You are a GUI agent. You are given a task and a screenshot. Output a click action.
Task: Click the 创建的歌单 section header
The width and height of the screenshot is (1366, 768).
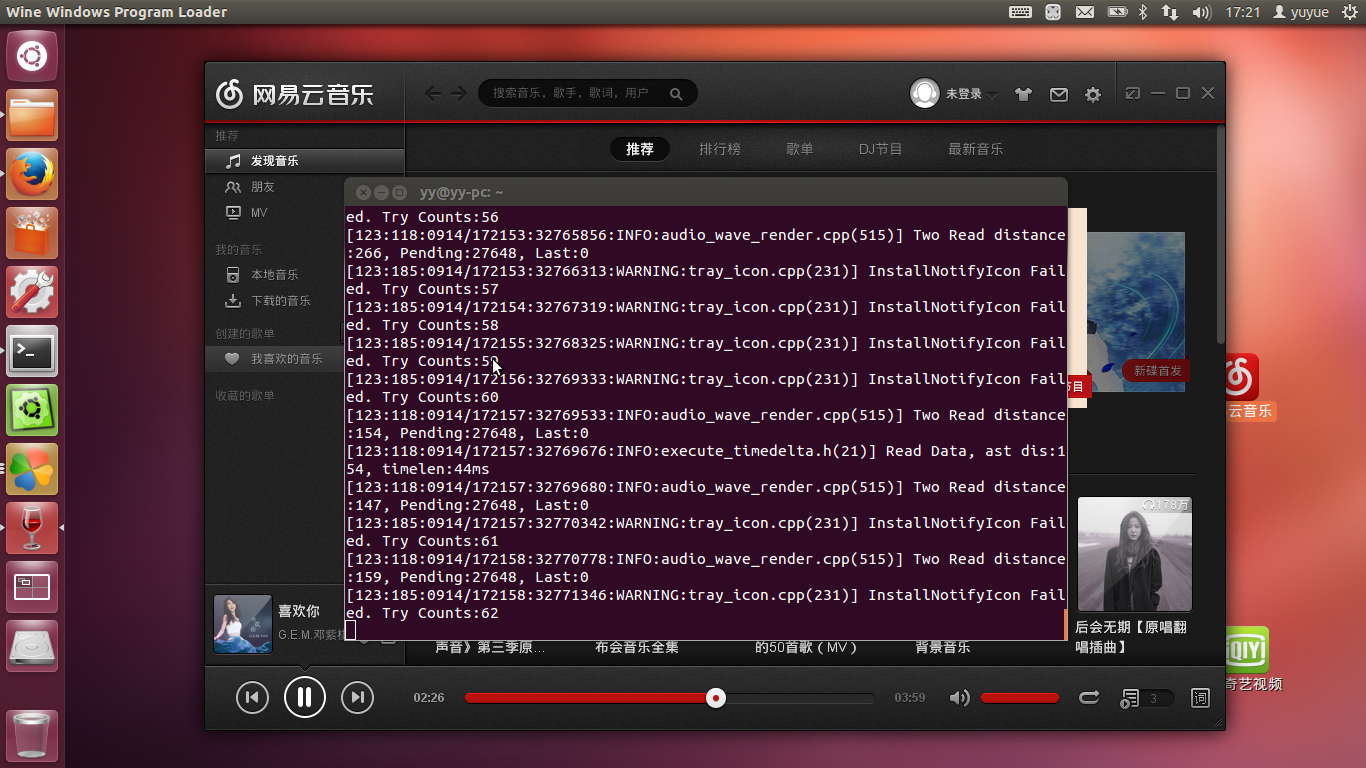[245, 334]
